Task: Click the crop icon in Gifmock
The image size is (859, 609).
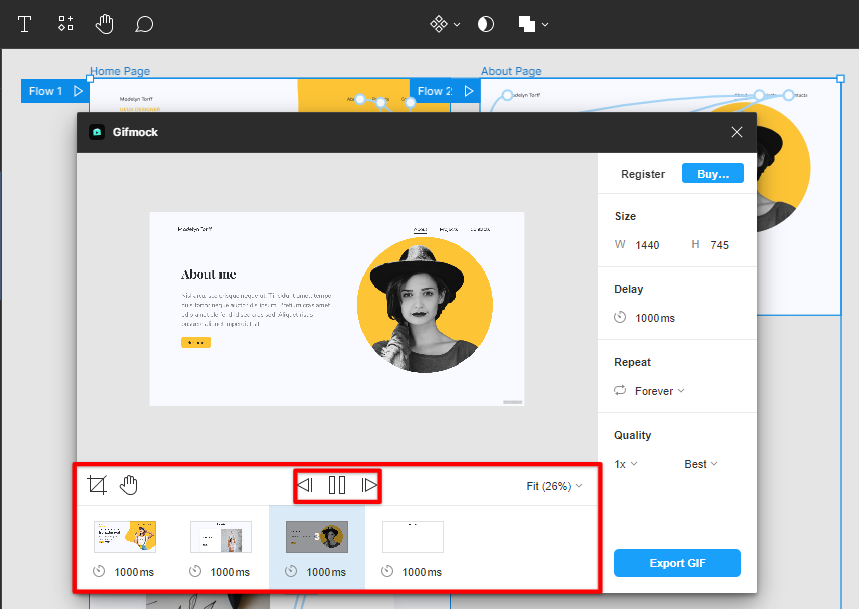Action: (x=97, y=485)
